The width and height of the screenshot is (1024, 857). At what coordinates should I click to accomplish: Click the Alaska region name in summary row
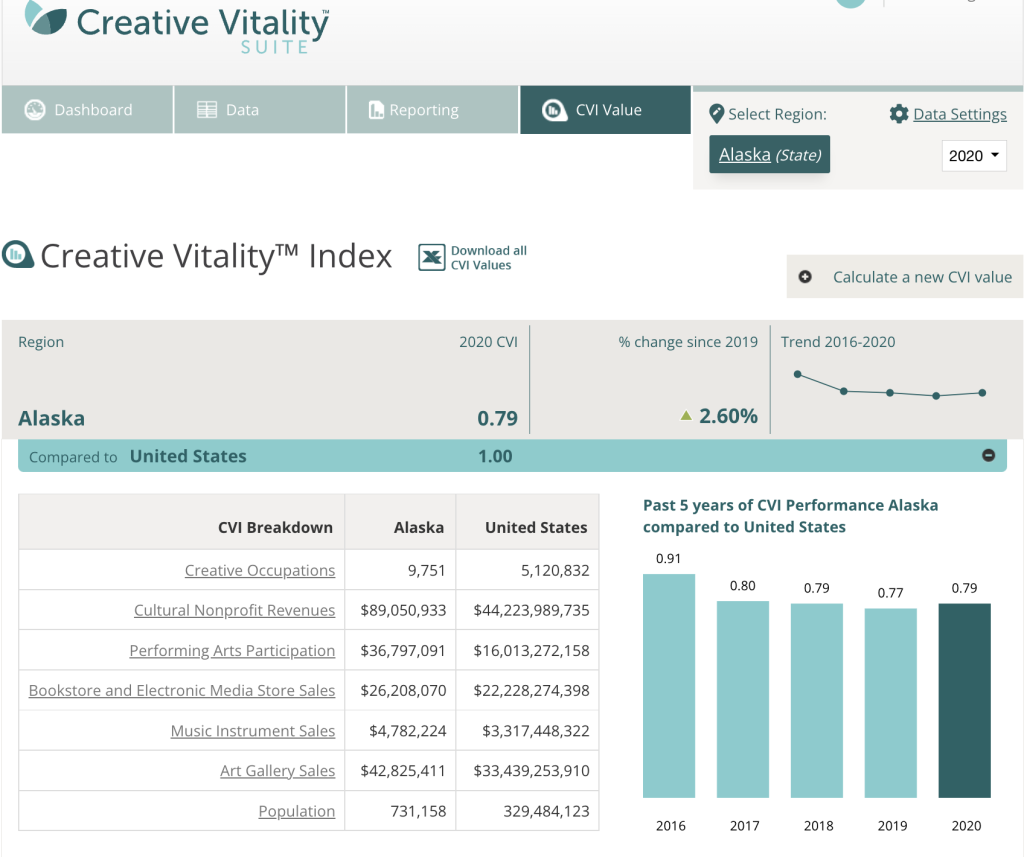[52, 418]
